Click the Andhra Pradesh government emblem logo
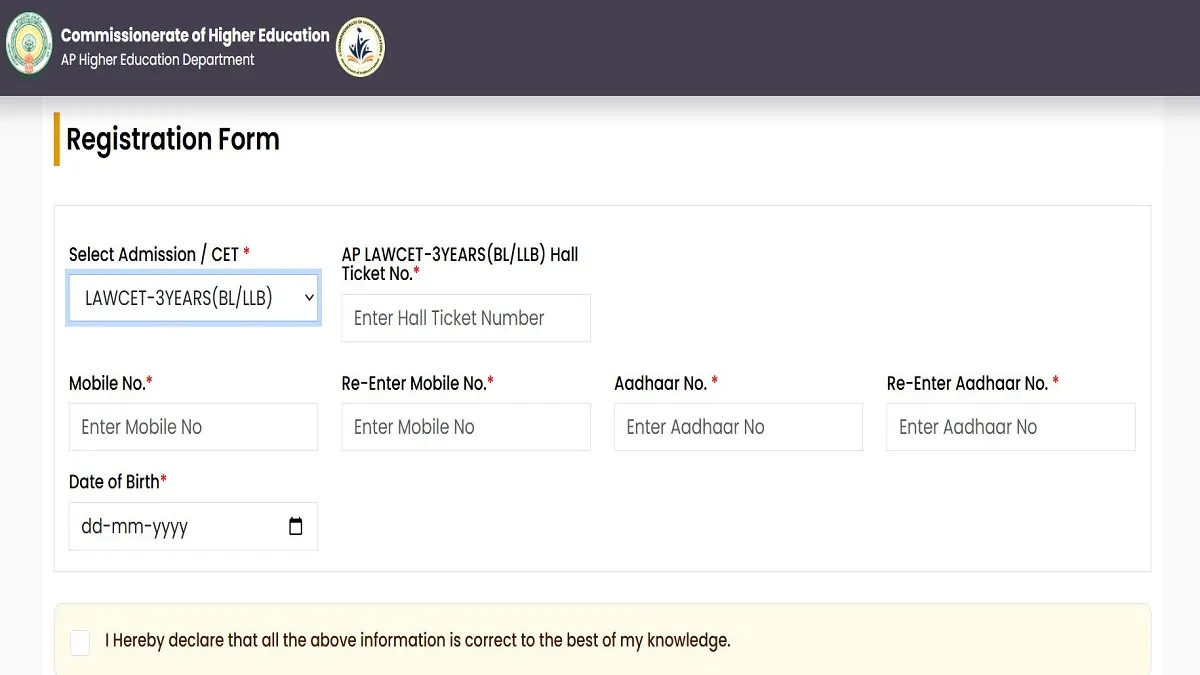This screenshot has width=1200, height=675. pos(28,45)
